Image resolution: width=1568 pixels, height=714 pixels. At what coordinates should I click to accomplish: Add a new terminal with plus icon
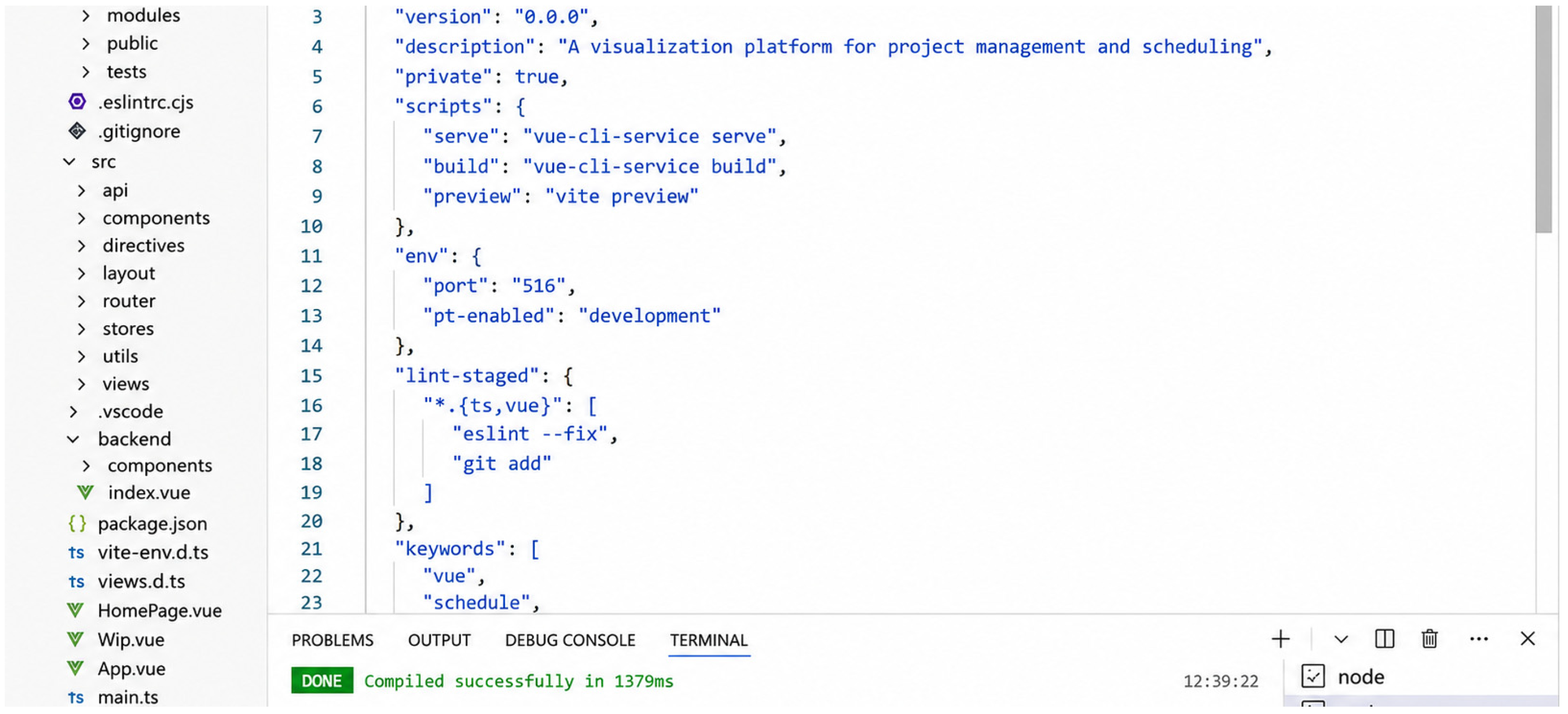tap(1281, 639)
